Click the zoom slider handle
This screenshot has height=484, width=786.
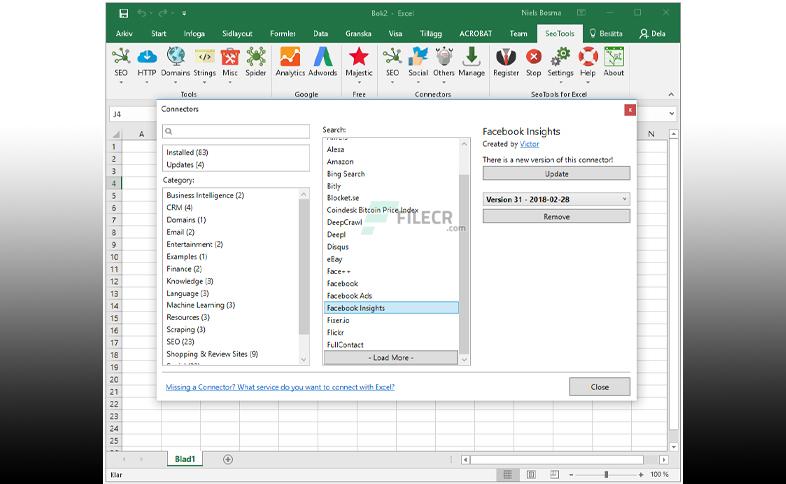tap(606, 474)
